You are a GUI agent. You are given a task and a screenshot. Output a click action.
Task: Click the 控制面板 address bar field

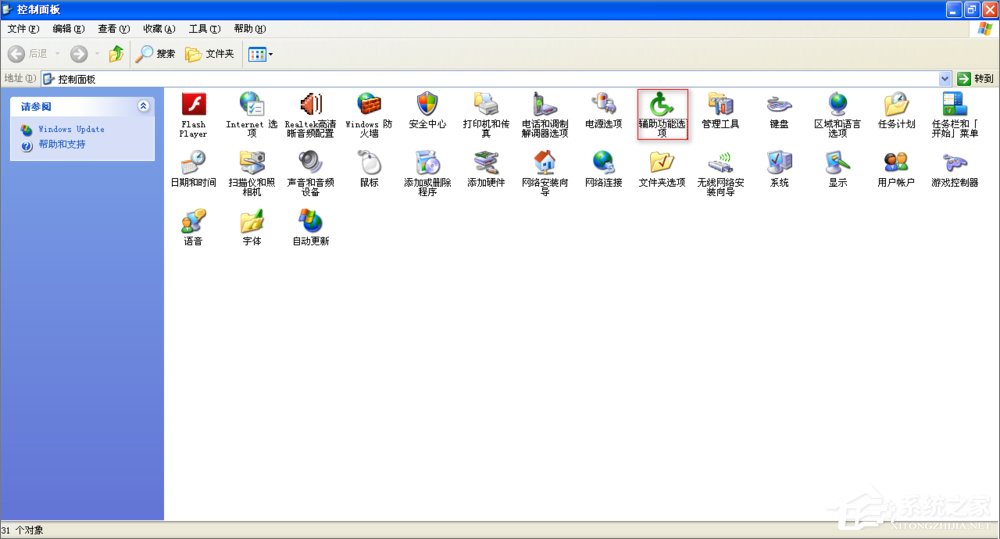pyautogui.click(x=490, y=79)
